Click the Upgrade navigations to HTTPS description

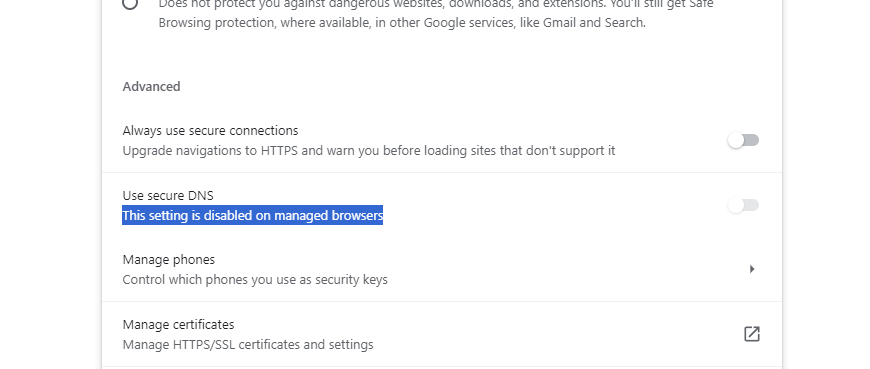tap(369, 150)
